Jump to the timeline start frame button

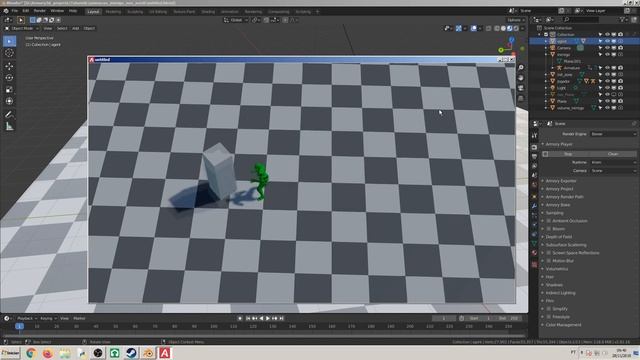pyautogui.click(x=248, y=318)
